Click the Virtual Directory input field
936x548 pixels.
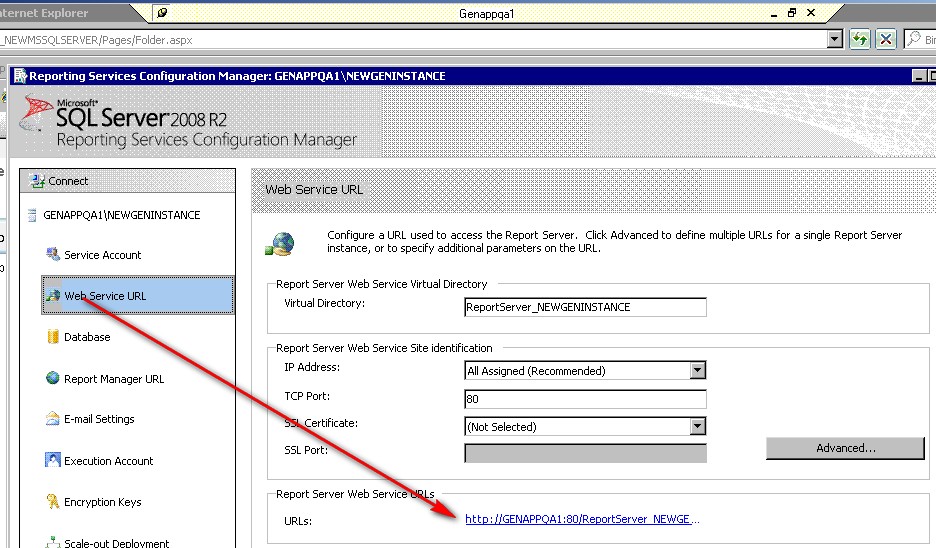586,307
